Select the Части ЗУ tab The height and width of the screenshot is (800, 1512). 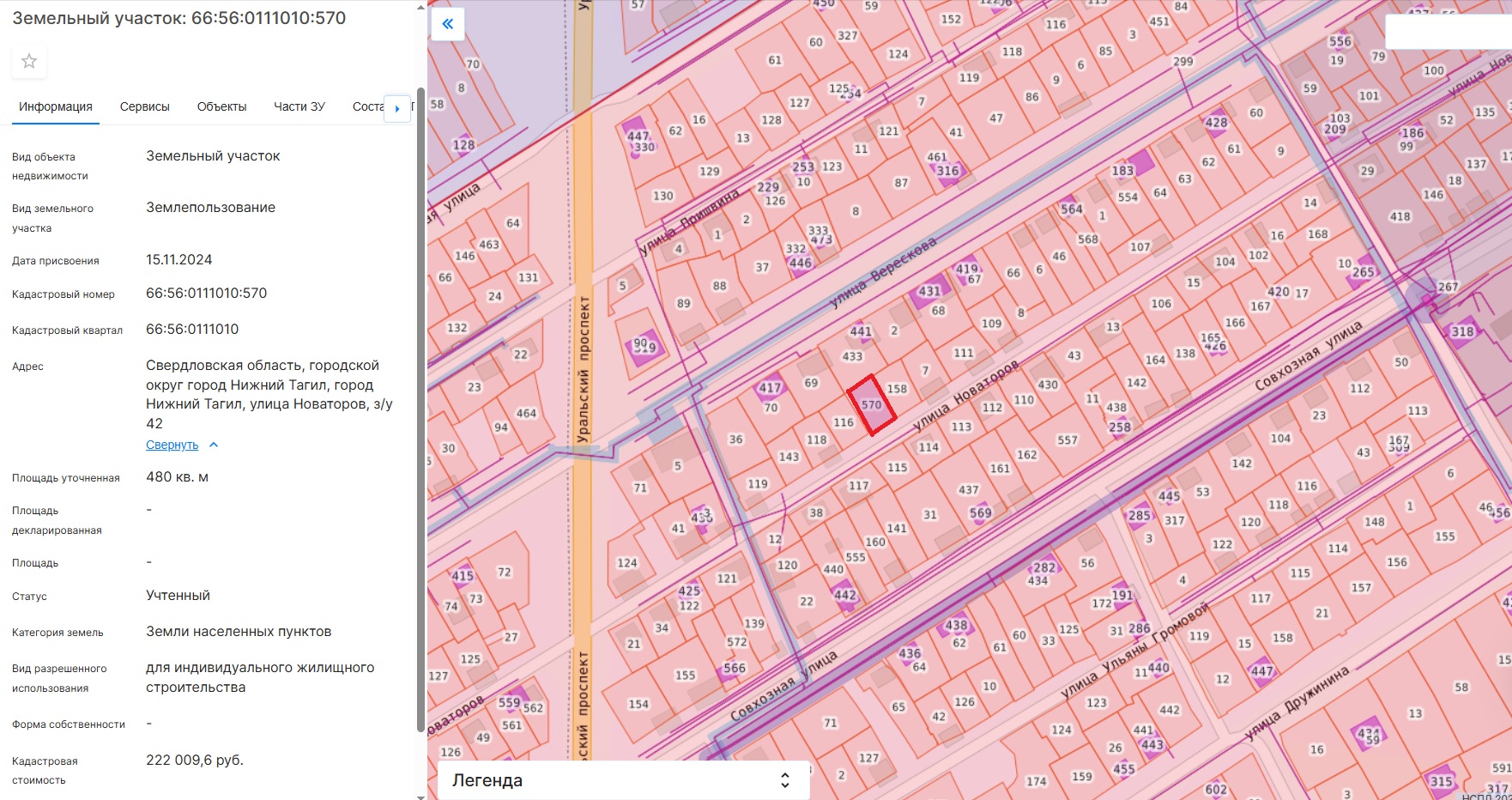[299, 106]
